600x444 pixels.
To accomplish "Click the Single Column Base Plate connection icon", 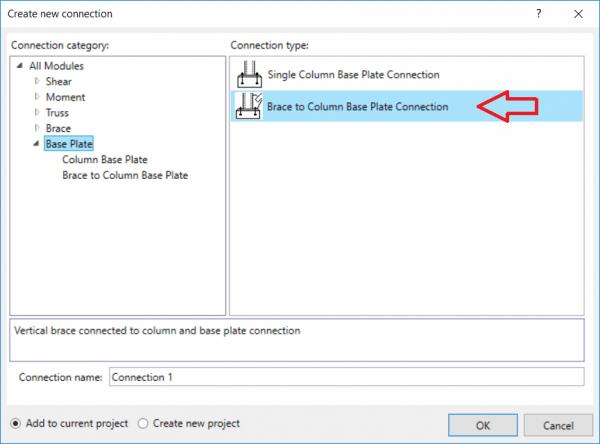I will click(247, 75).
